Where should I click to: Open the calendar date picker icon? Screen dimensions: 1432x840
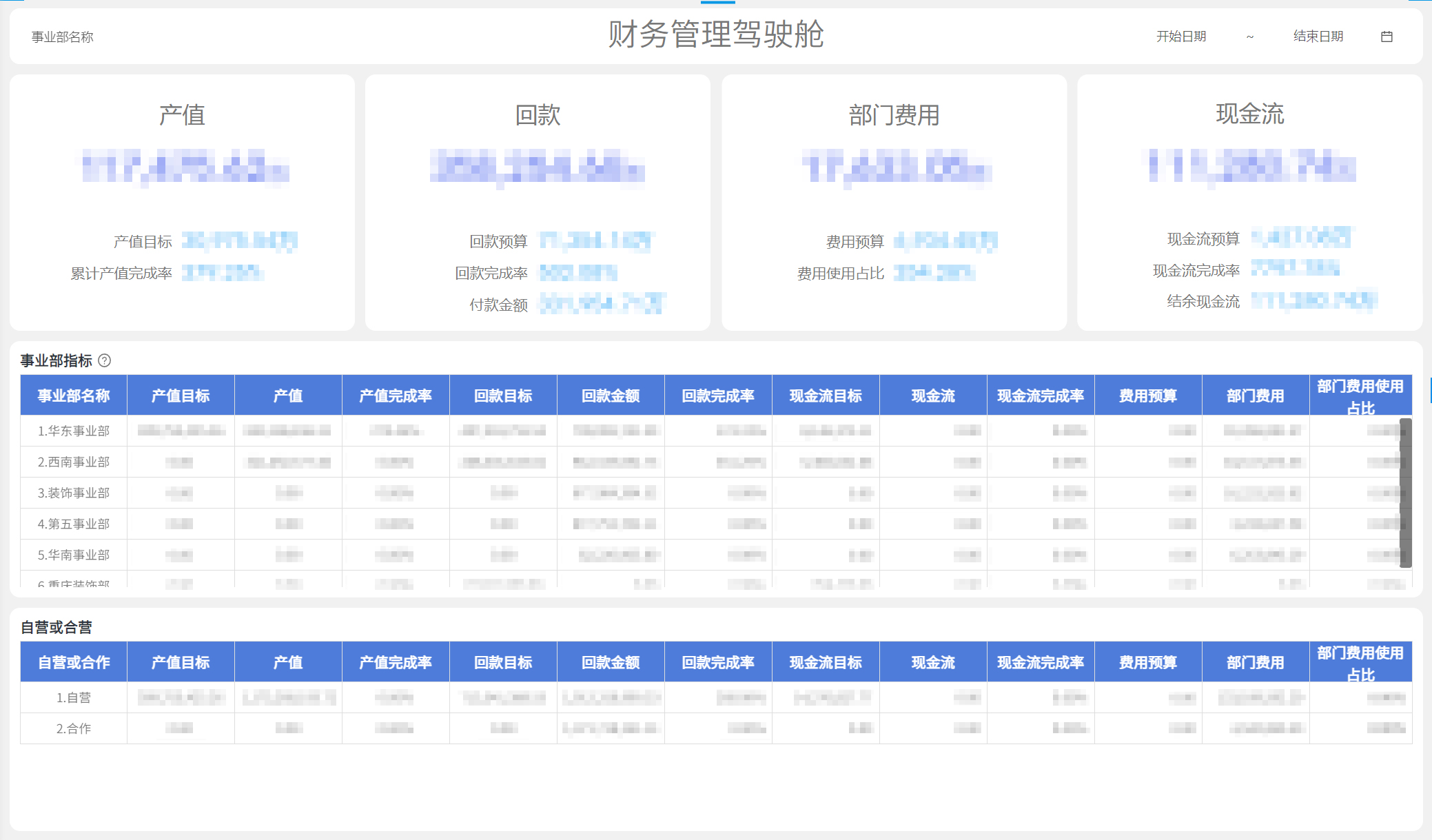(1387, 36)
